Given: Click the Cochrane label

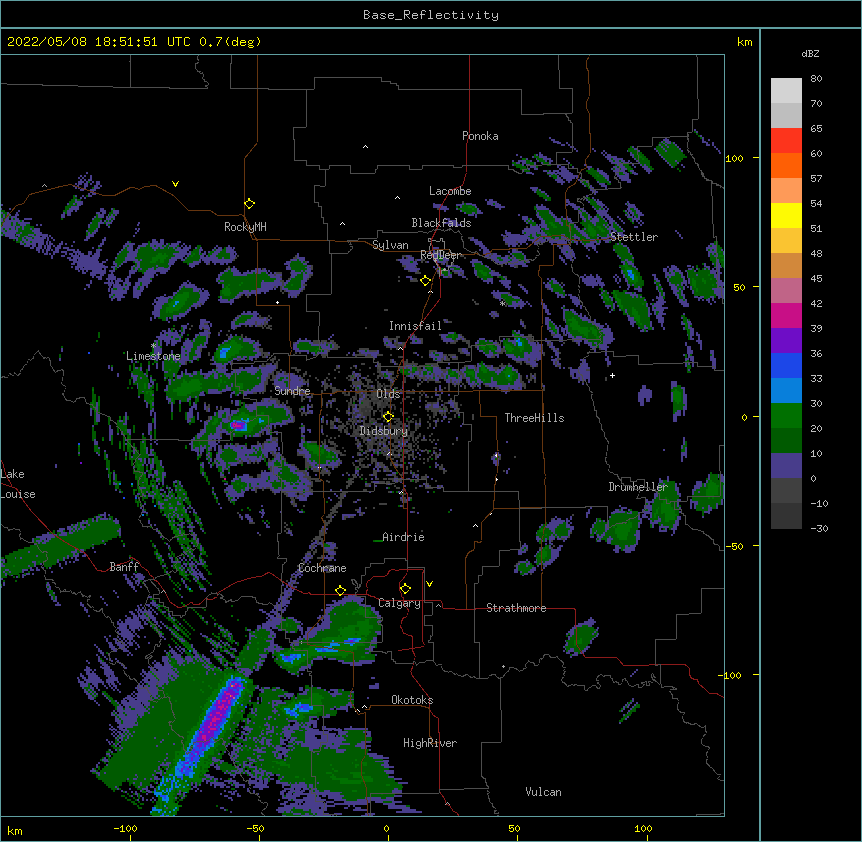Looking at the screenshot, I should 322,568.
